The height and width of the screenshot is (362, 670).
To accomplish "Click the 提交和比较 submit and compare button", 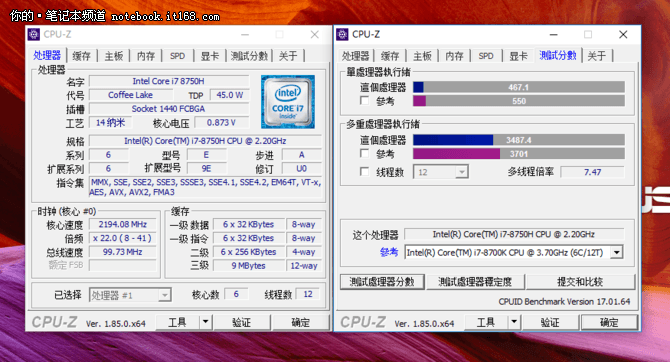I will (580, 282).
